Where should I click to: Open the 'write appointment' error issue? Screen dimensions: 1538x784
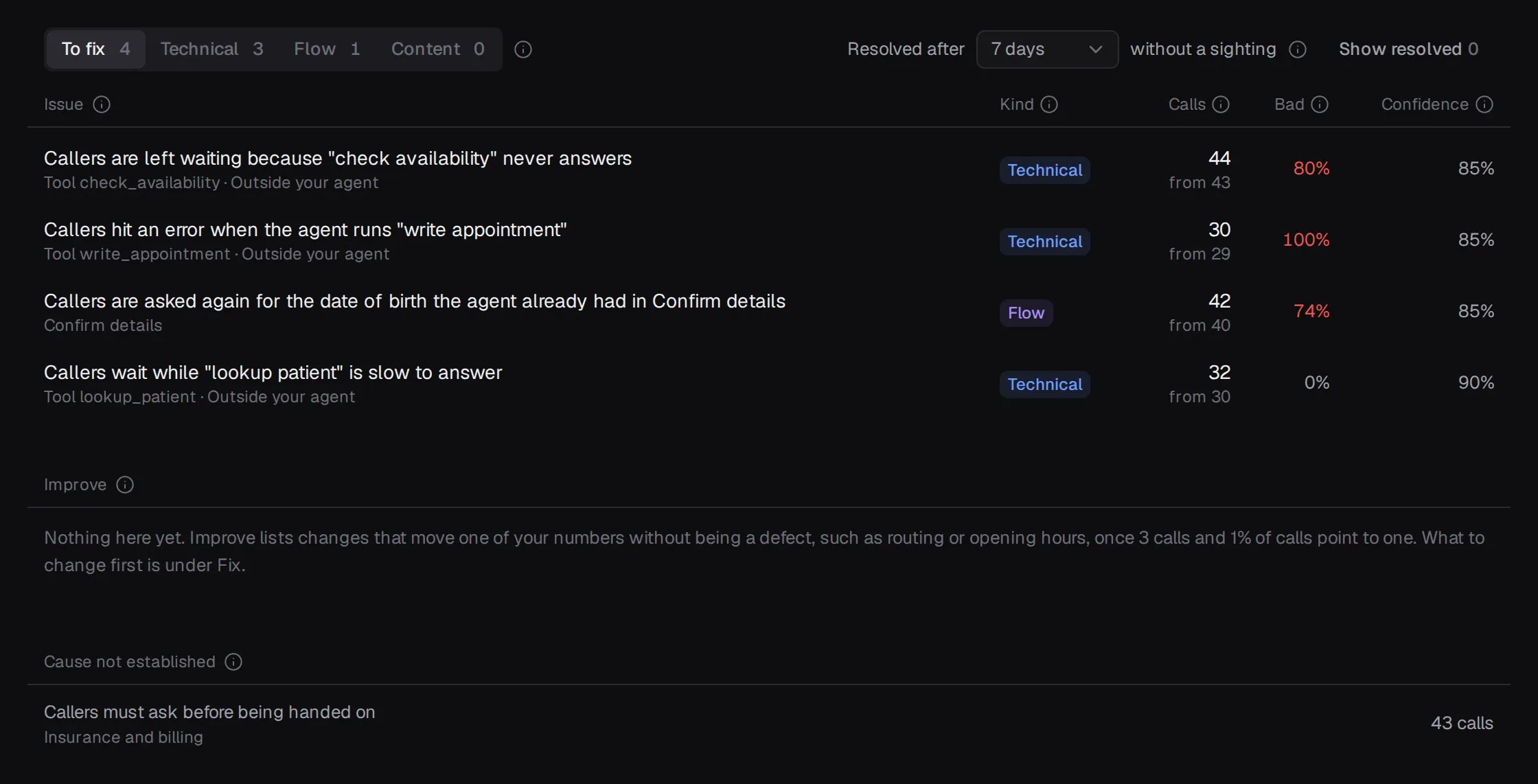[769, 241]
